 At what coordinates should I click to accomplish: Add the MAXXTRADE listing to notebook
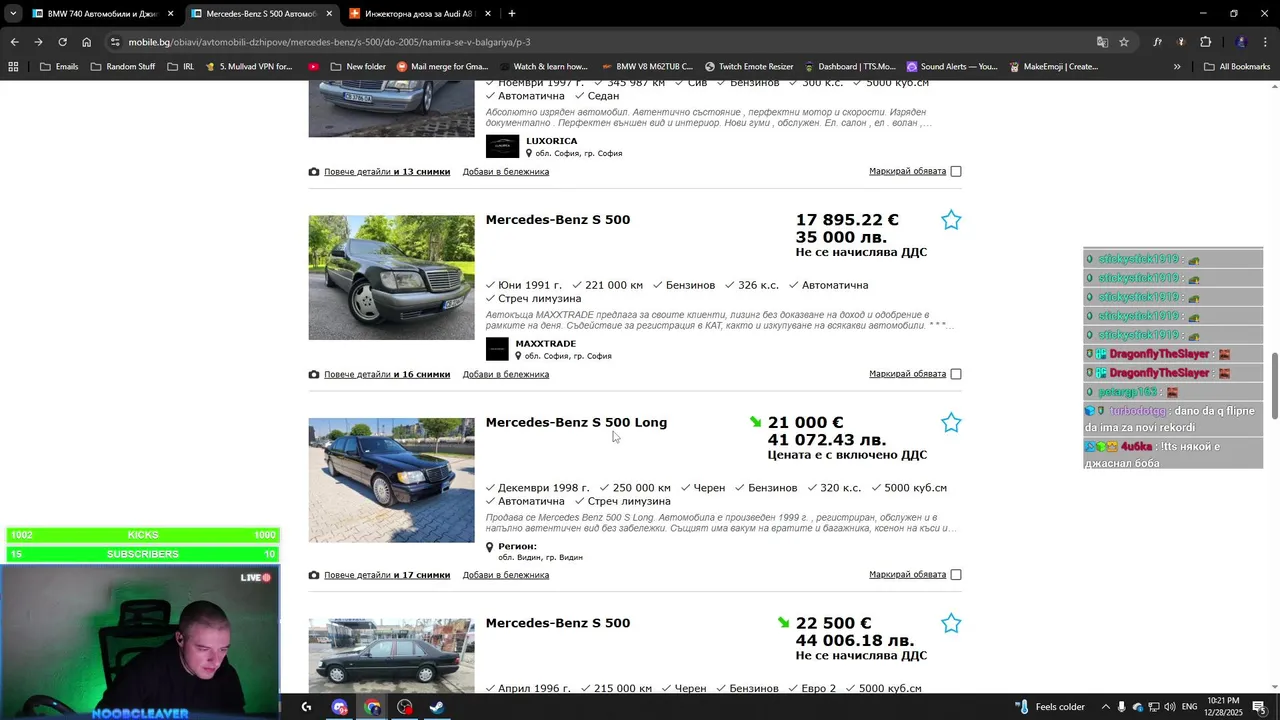point(506,375)
